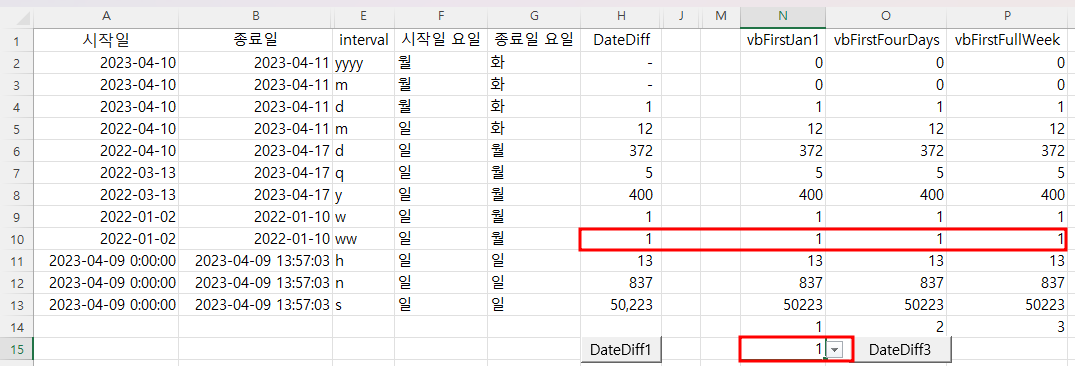Screen dimensions: 1075x366
Task: Click the 'vbFirstFourDays' header cell
Action: coord(886,40)
